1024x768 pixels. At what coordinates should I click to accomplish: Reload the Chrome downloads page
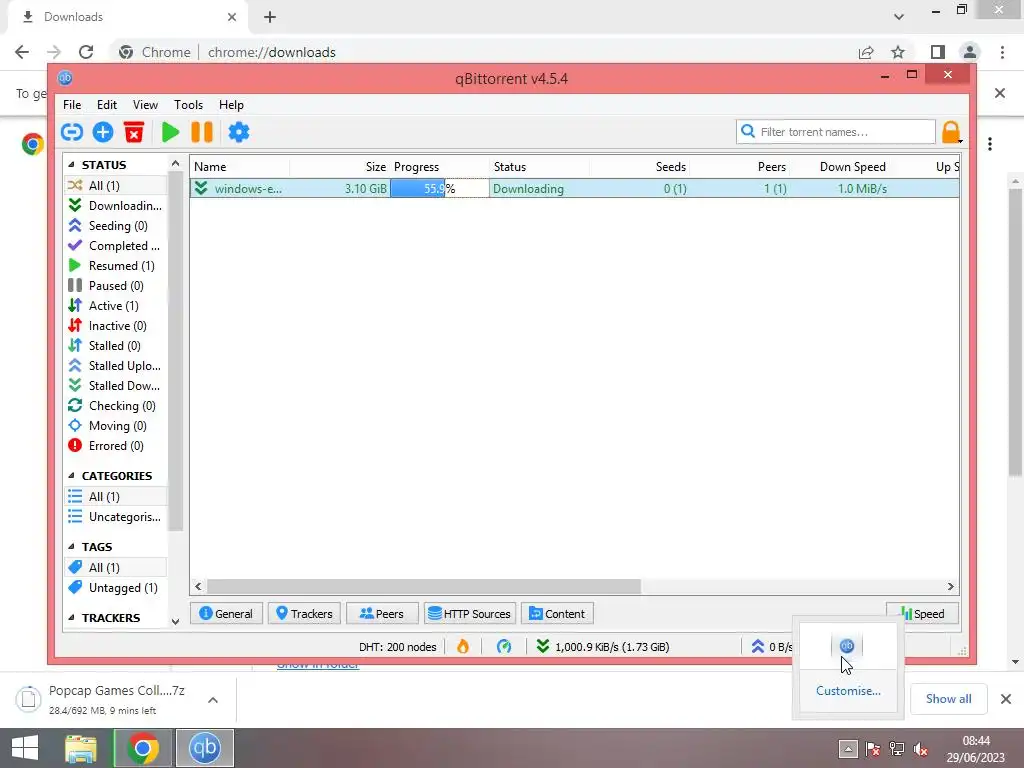(x=86, y=52)
